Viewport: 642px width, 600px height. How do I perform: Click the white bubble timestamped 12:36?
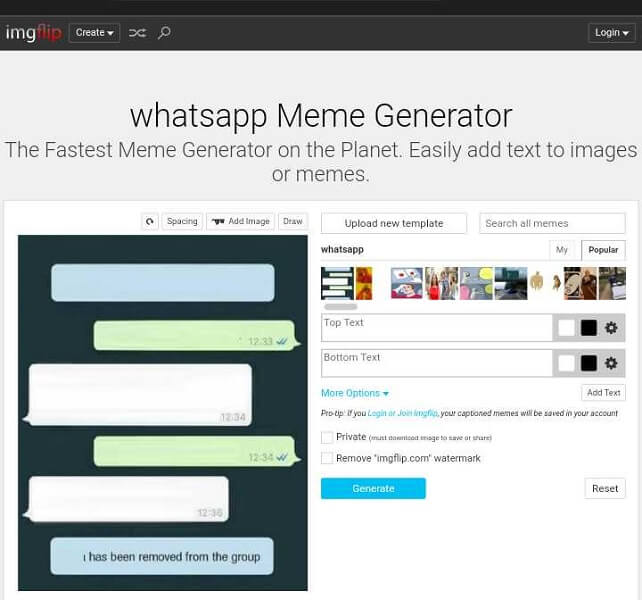pyautogui.click(x=127, y=499)
